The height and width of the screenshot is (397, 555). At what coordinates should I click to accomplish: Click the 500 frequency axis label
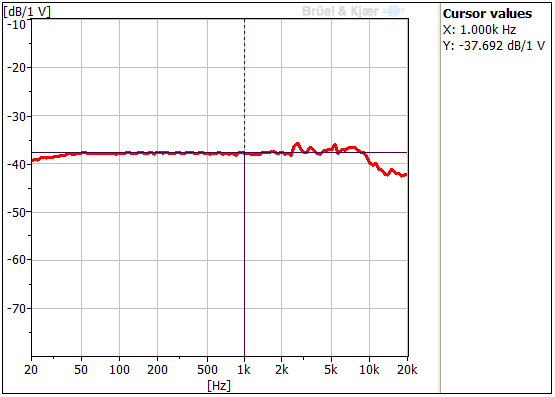[x=207, y=370]
